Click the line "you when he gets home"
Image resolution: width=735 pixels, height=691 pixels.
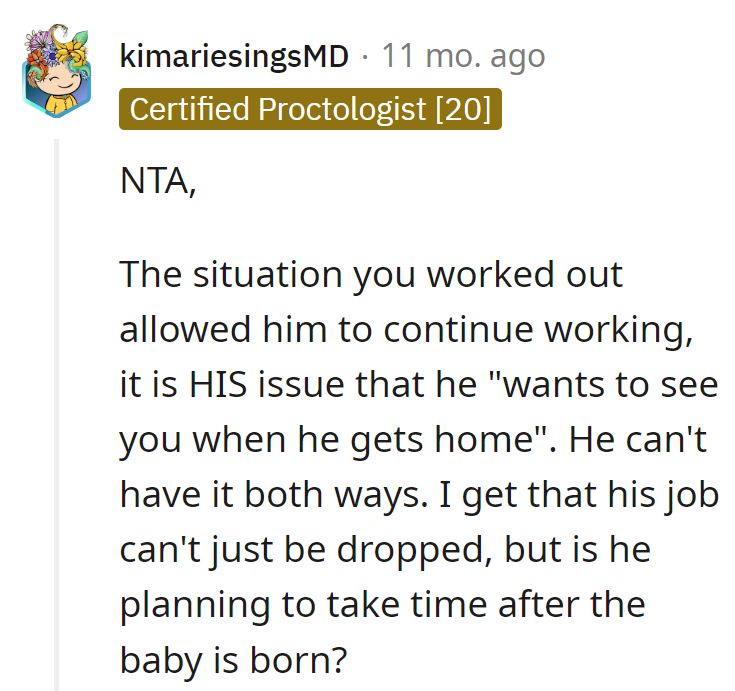click(x=334, y=441)
